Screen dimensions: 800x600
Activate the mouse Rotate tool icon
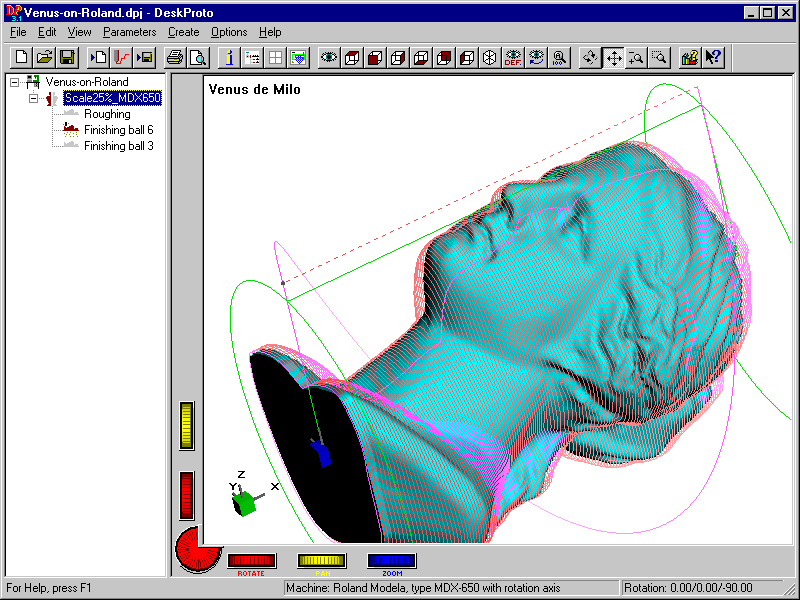coord(590,57)
